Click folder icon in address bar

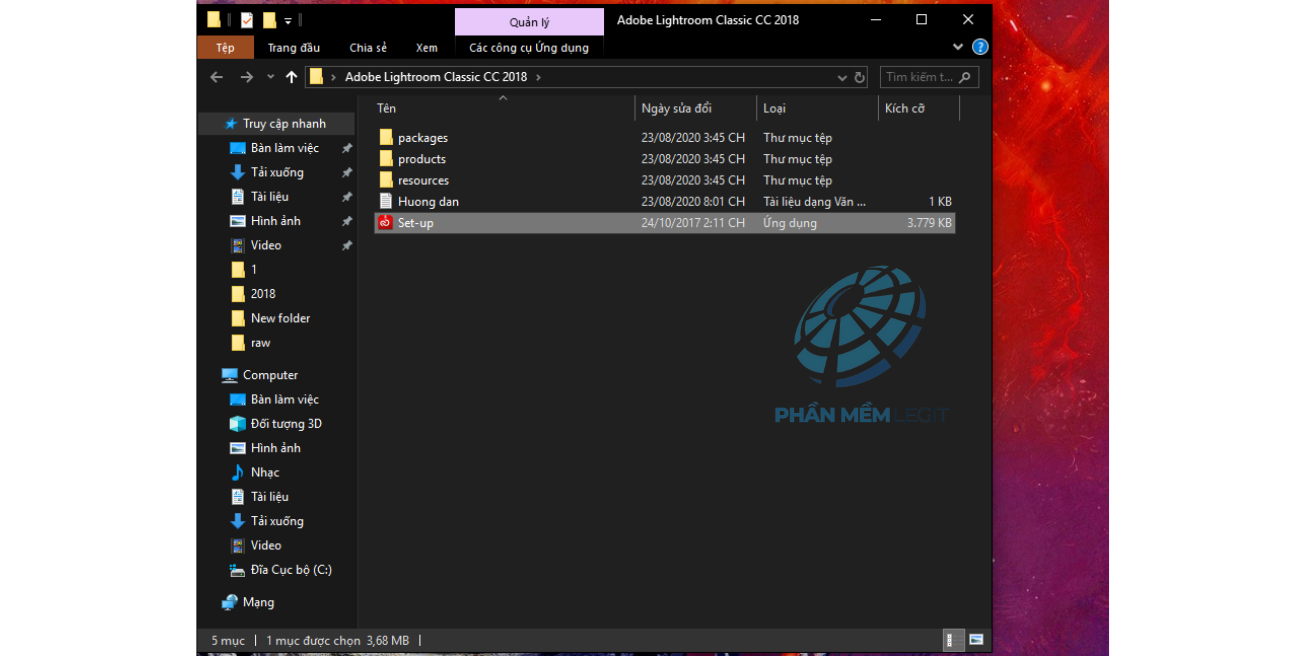tap(316, 77)
